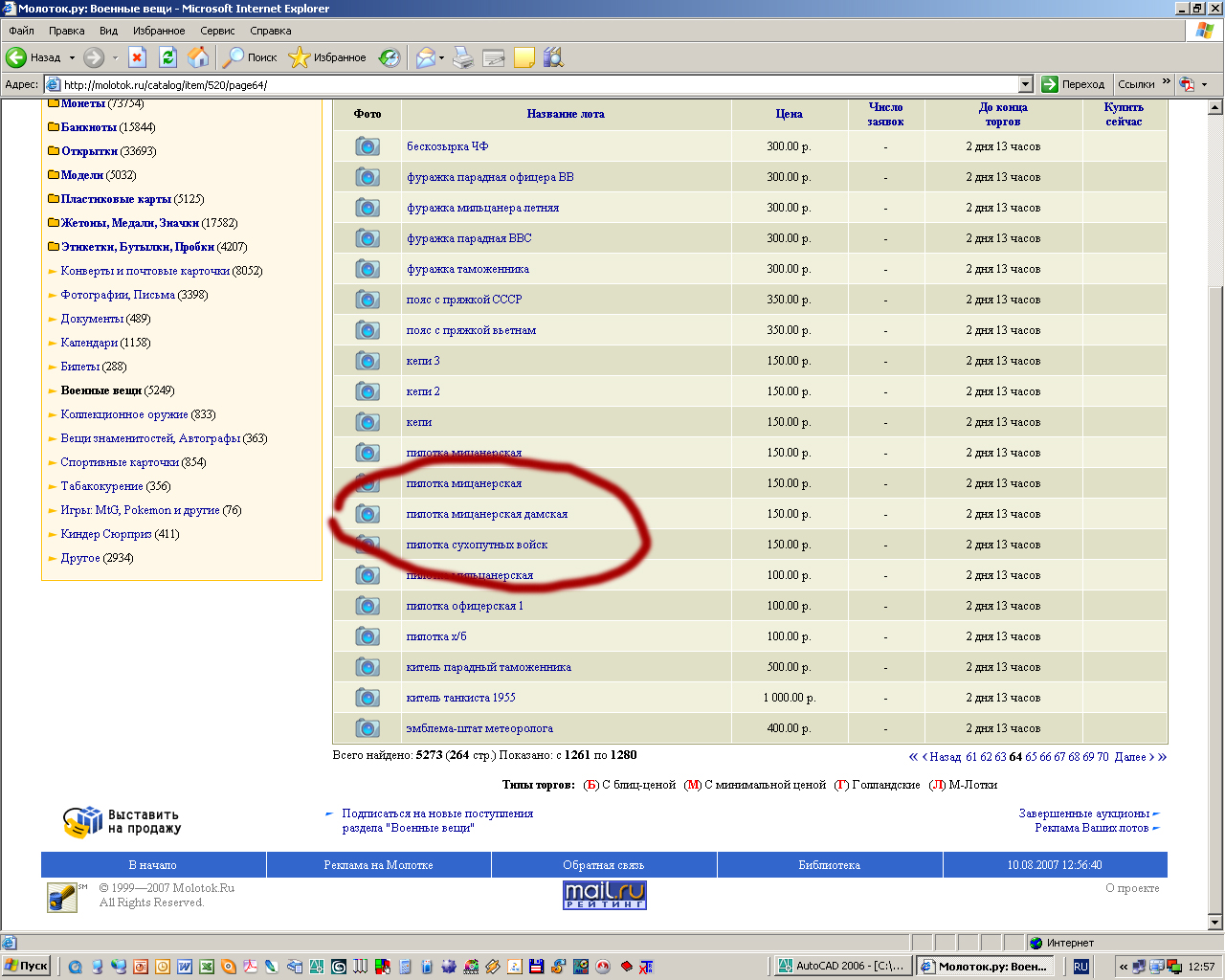Open the Календари category link
The width and height of the screenshot is (1225, 980).
coord(90,343)
